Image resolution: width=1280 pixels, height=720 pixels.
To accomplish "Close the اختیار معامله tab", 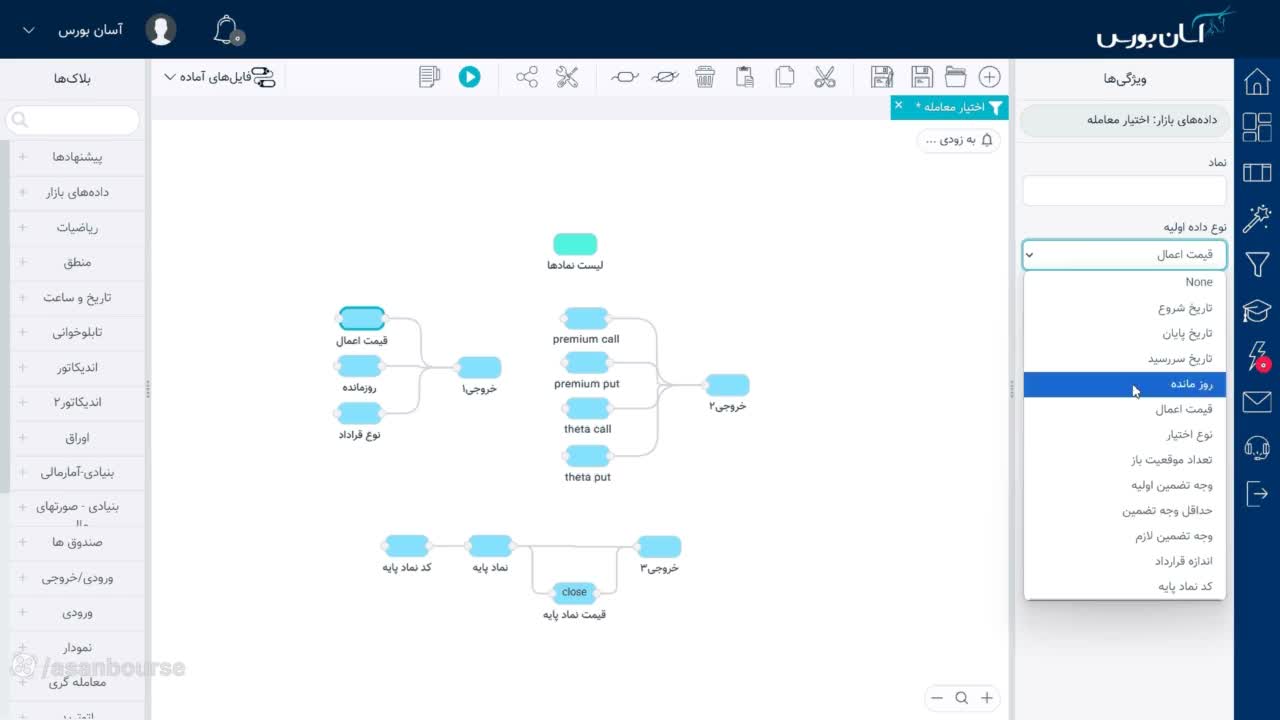I will click(x=898, y=106).
